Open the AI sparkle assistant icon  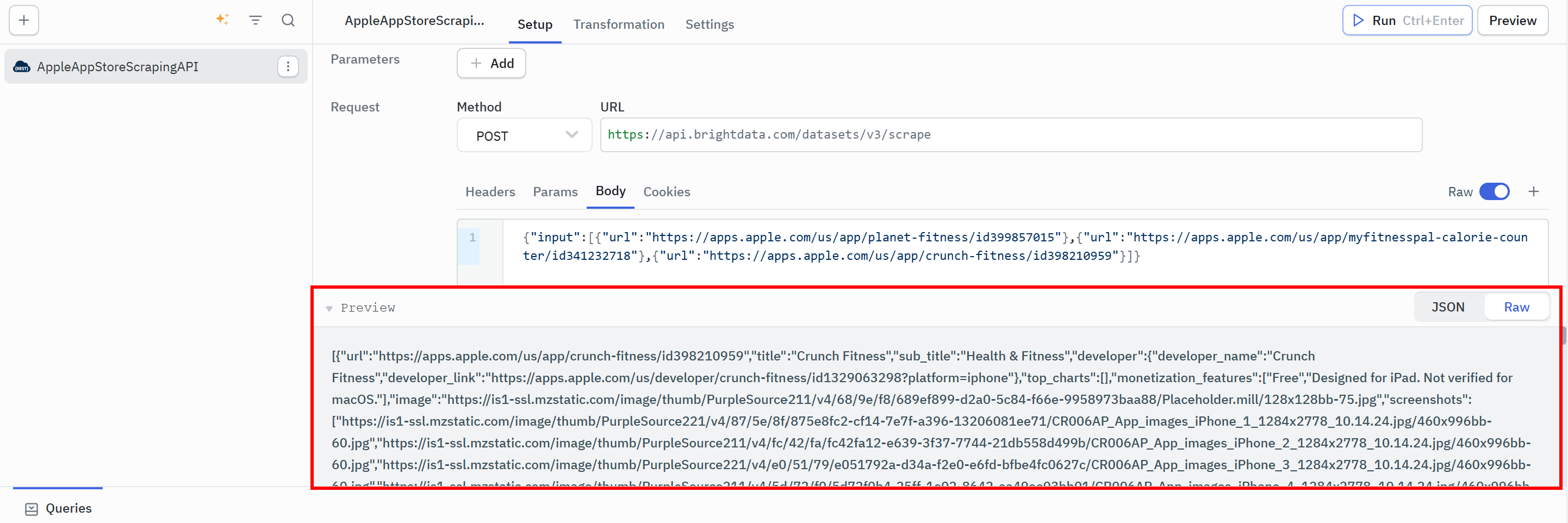click(x=222, y=20)
